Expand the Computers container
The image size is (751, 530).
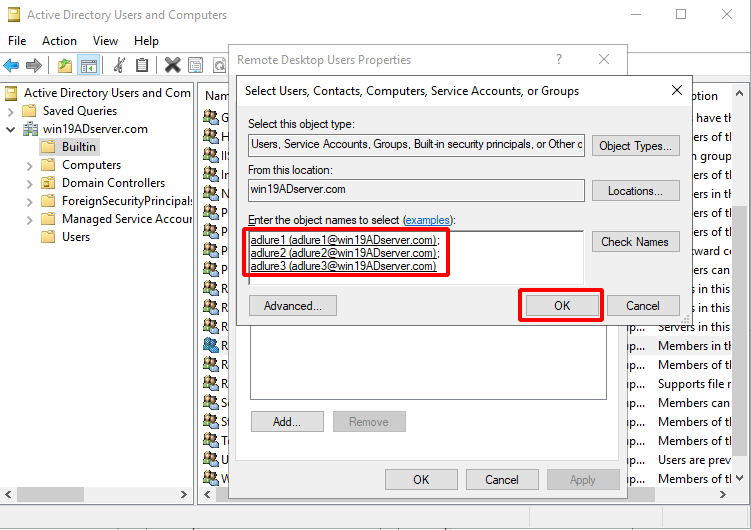point(30,166)
